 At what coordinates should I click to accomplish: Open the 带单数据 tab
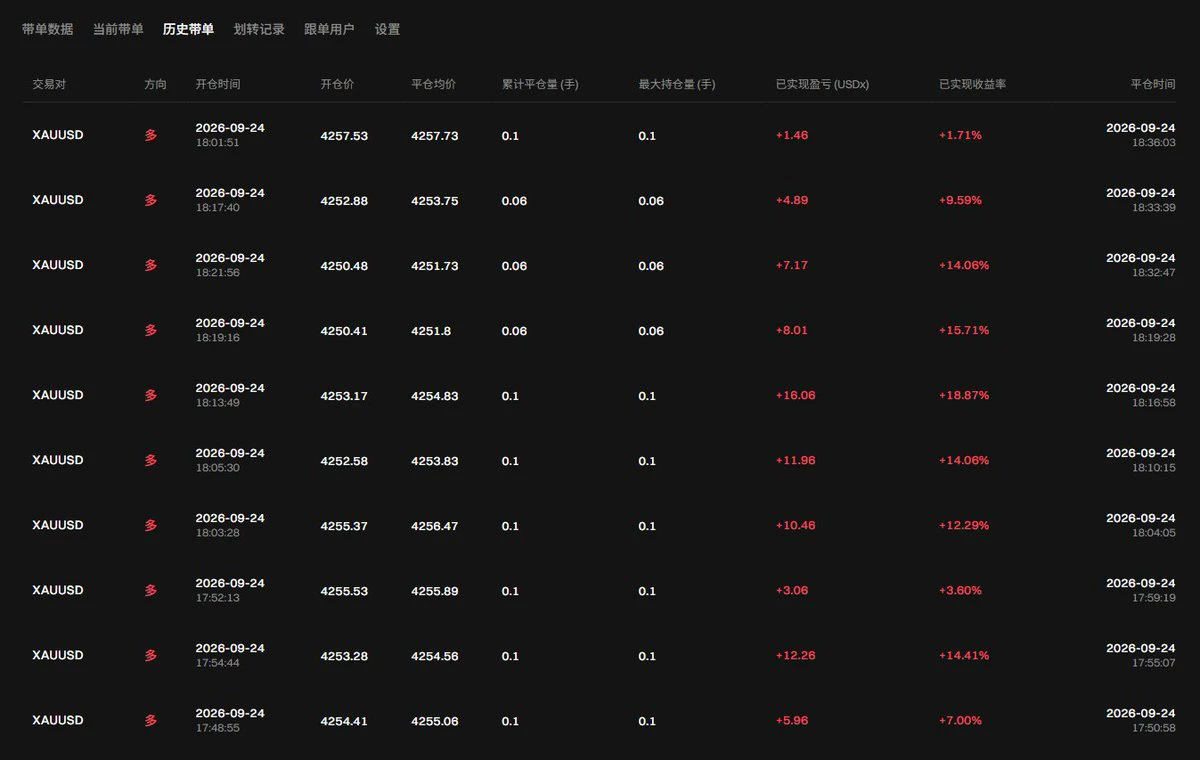pos(47,30)
